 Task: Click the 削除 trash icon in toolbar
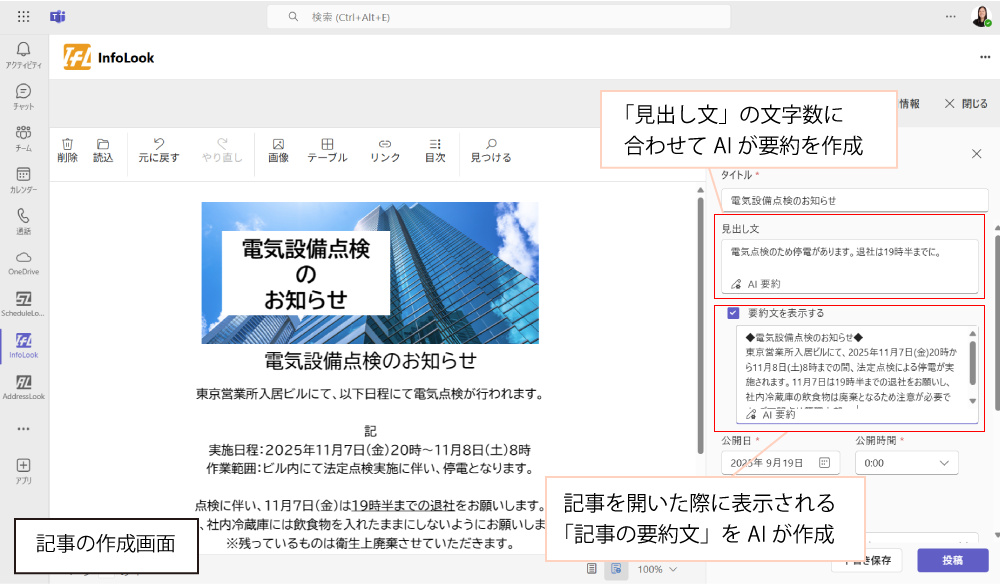(67, 150)
